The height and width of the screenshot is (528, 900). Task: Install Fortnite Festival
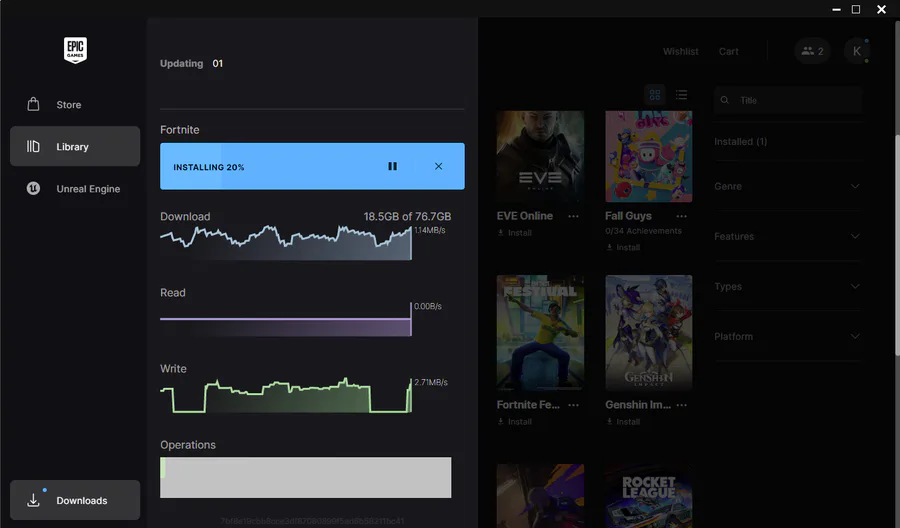point(515,422)
